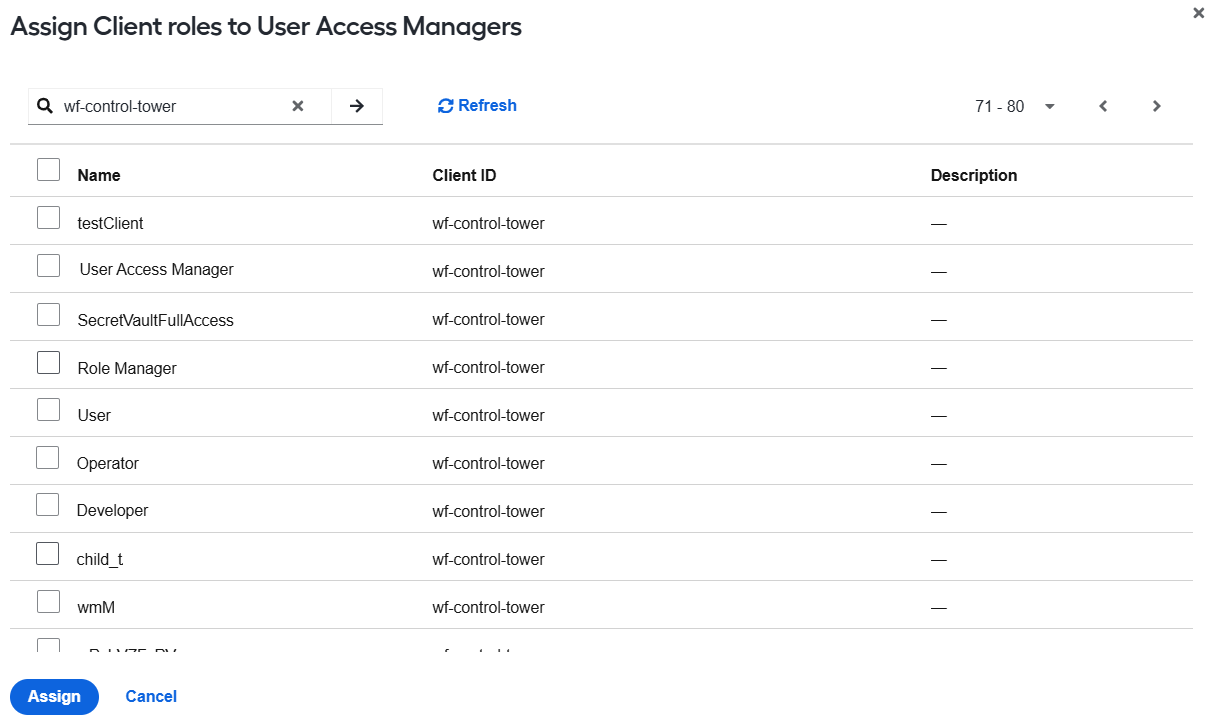Go to the next page of roles

(x=1156, y=106)
